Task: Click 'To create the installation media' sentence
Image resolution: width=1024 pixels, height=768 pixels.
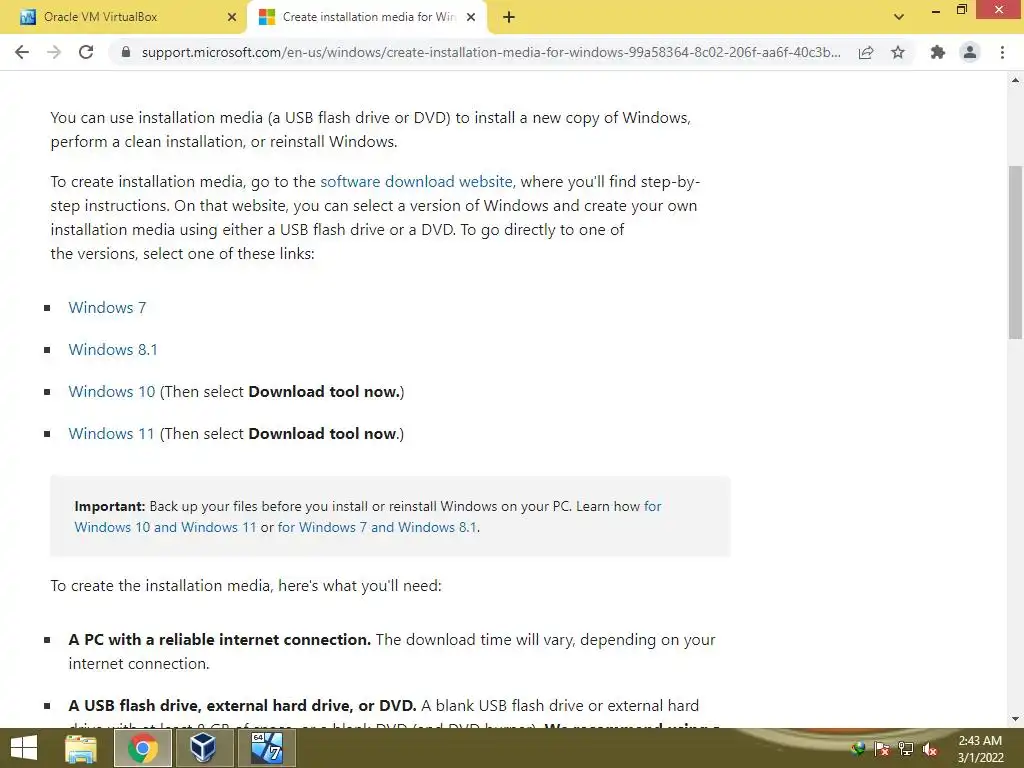Action: pos(246,586)
